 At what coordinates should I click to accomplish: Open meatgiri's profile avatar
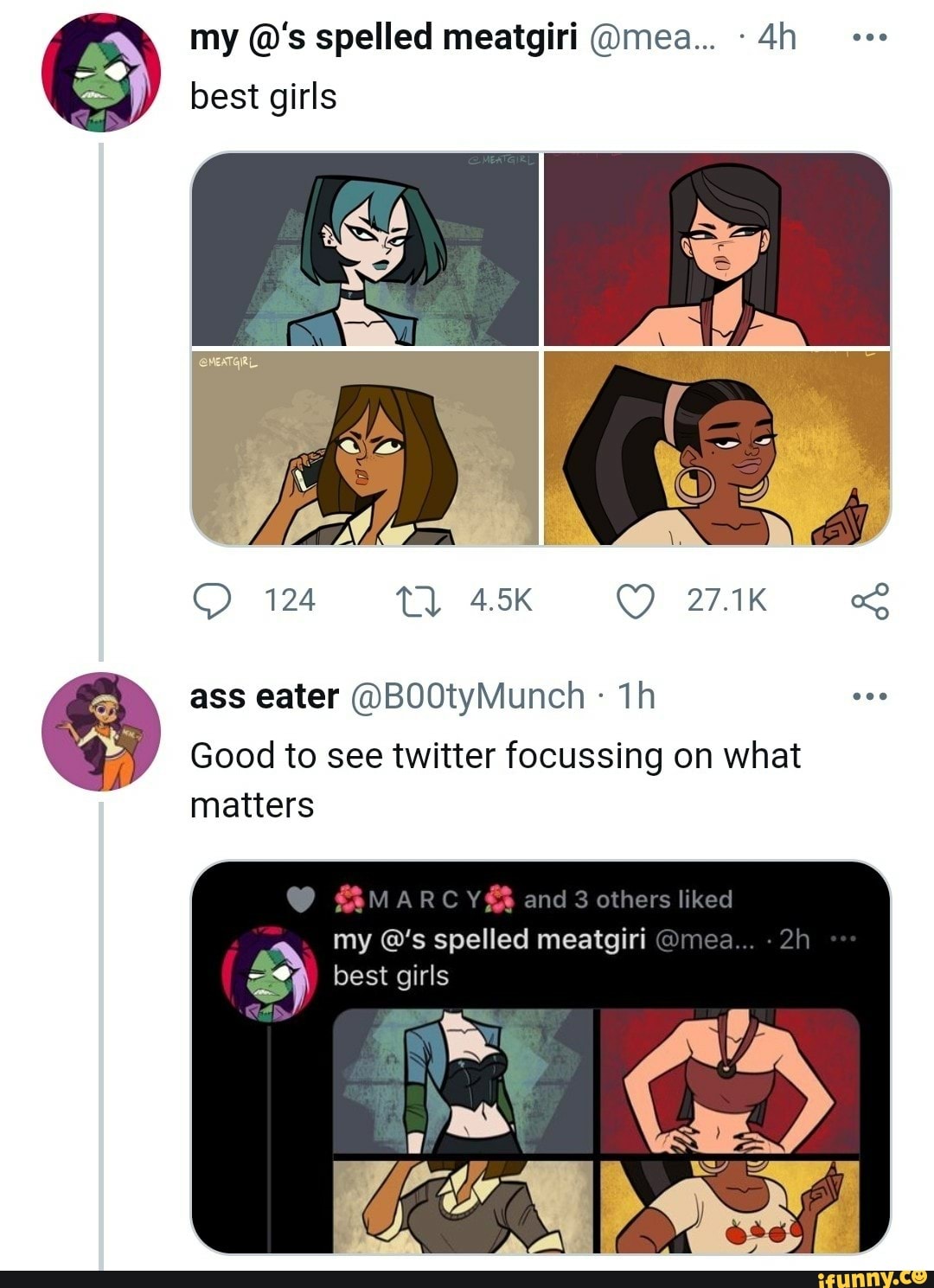pyautogui.click(x=98, y=67)
